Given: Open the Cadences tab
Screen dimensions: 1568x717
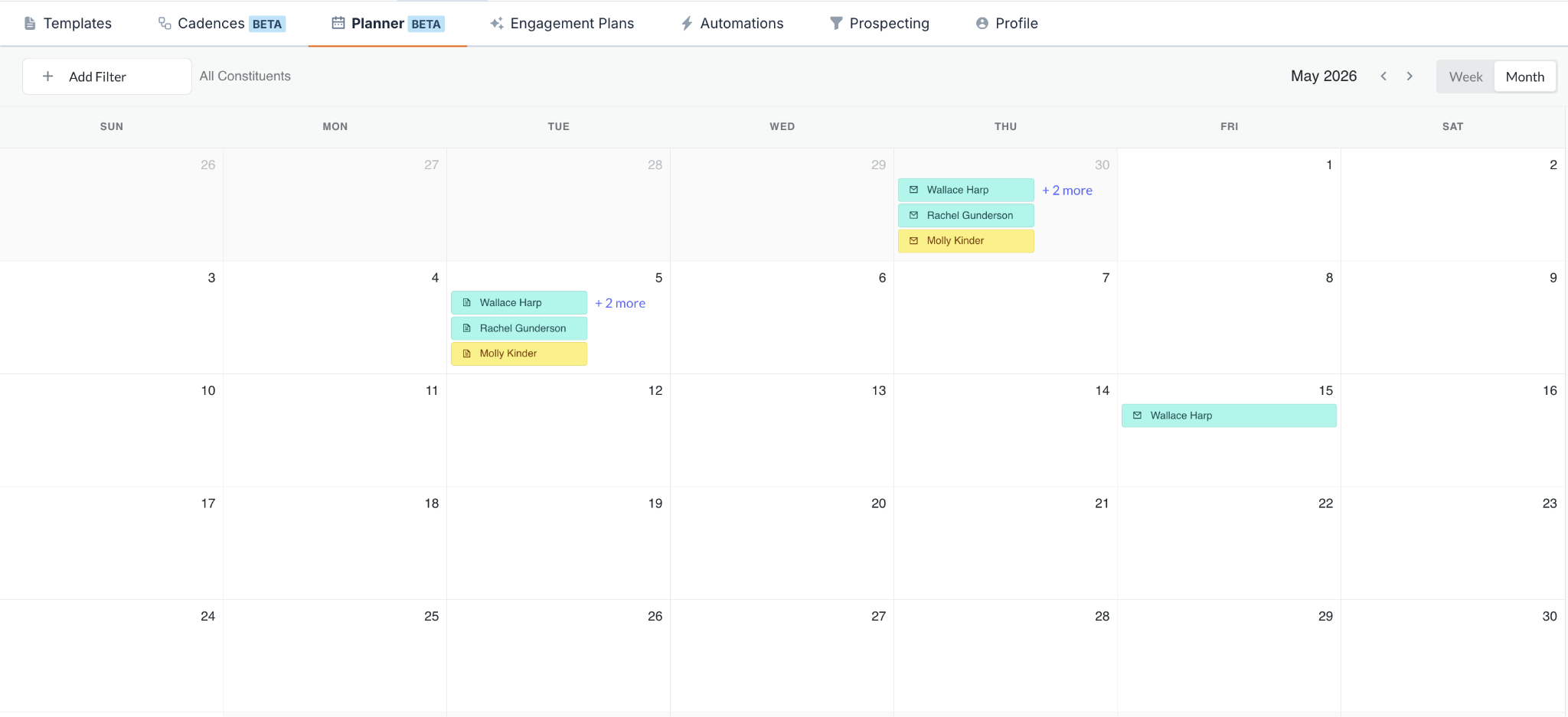Looking at the screenshot, I should click(222, 24).
